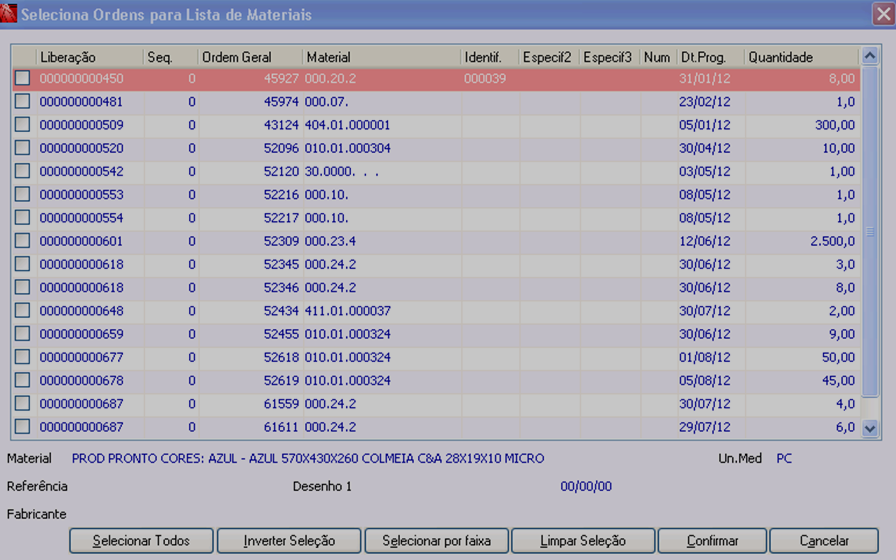
Task: Toggle checkbox of row 00000000542
Action: [x=22, y=171]
